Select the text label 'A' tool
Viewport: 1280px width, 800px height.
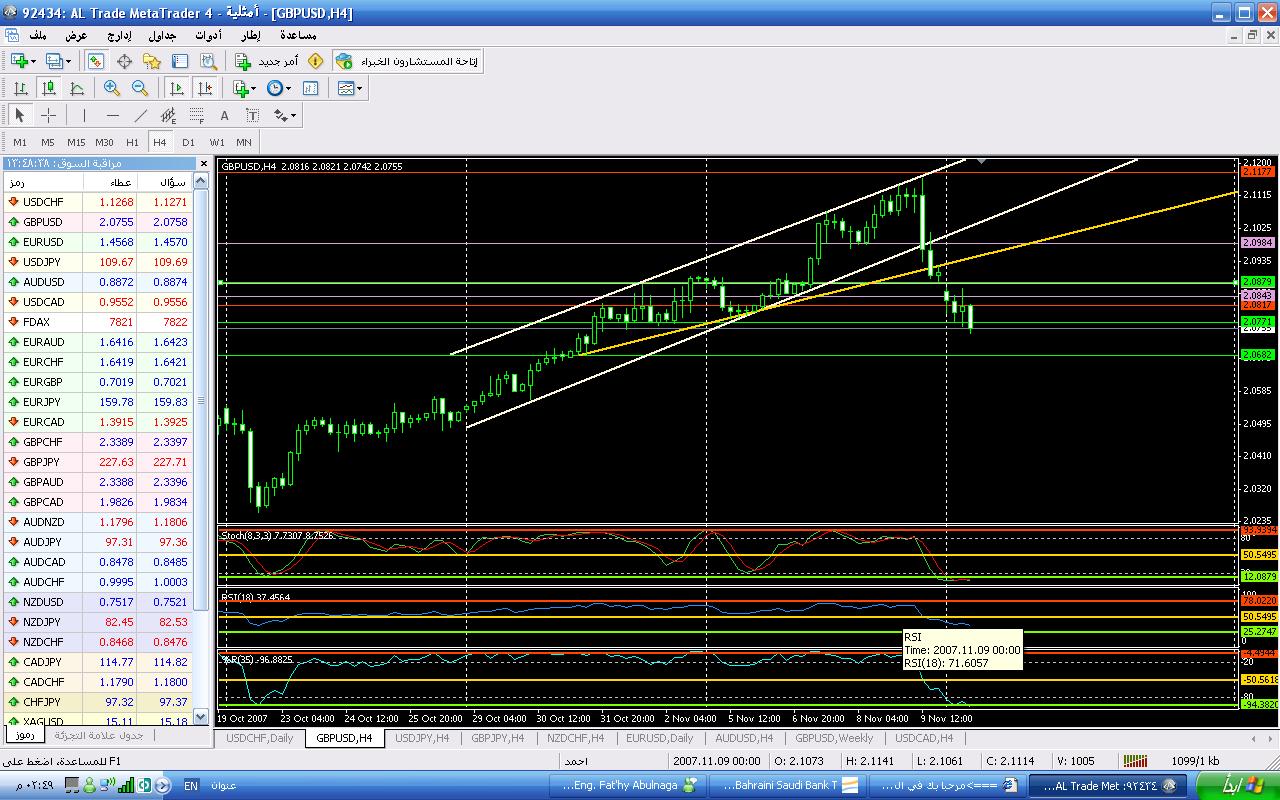click(225, 115)
